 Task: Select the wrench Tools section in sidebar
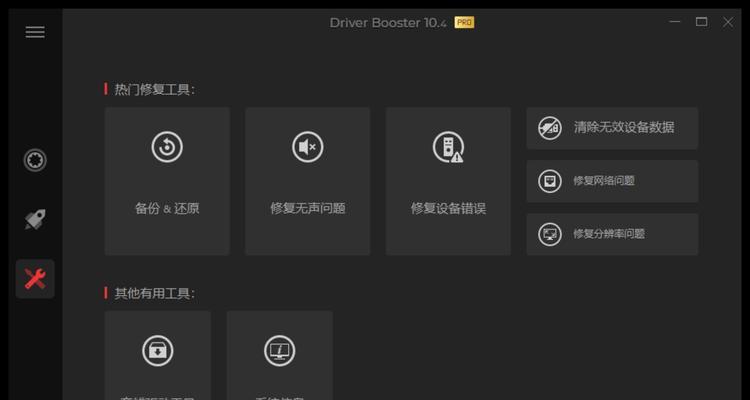tap(35, 279)
